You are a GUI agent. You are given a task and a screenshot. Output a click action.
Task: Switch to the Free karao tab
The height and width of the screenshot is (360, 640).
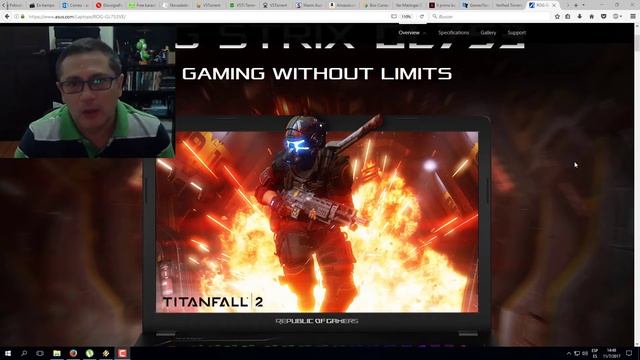click(x=142, y=5)
